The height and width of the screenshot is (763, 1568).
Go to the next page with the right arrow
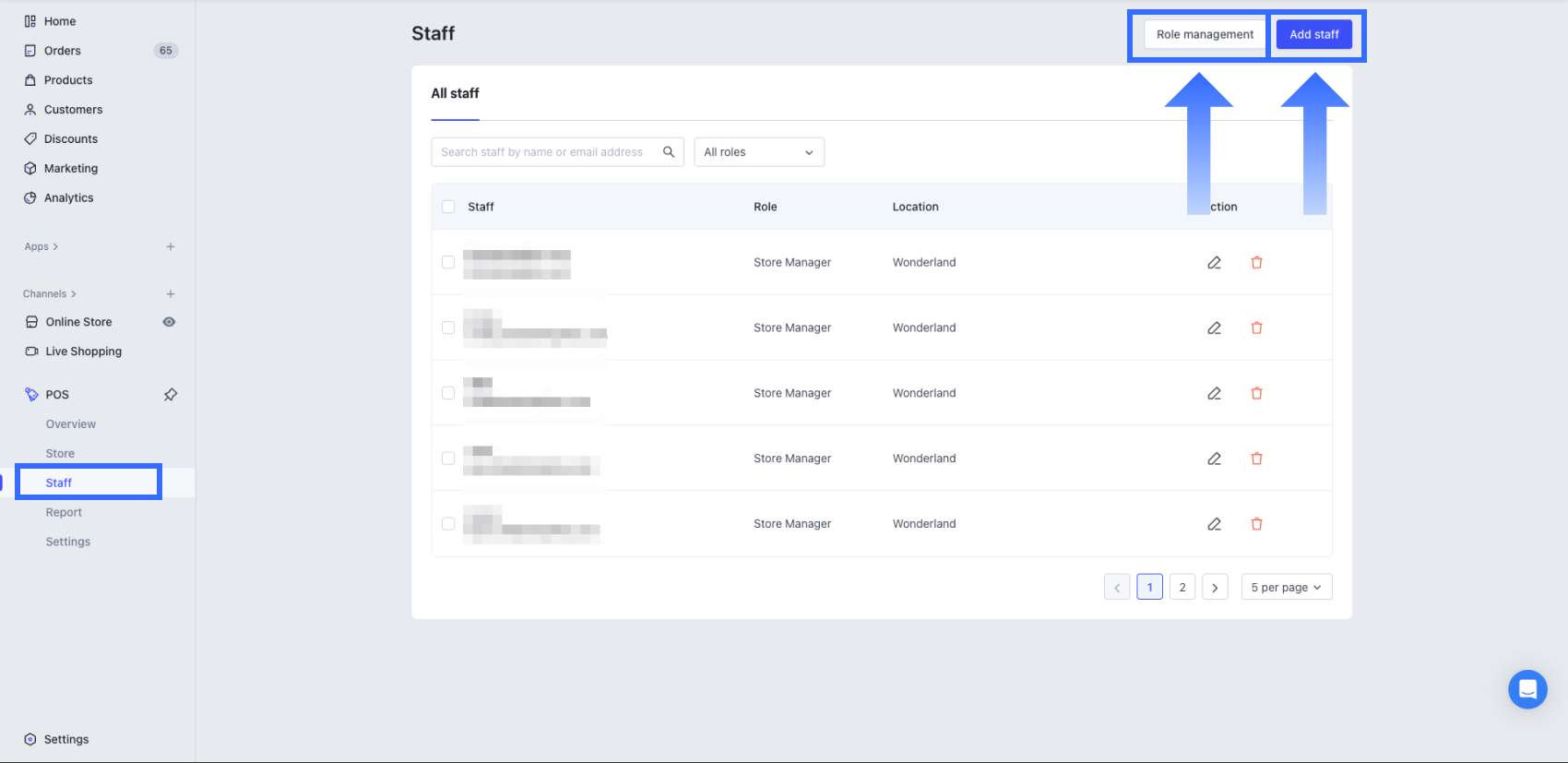pyautogui.click(x=1215, y=588)
